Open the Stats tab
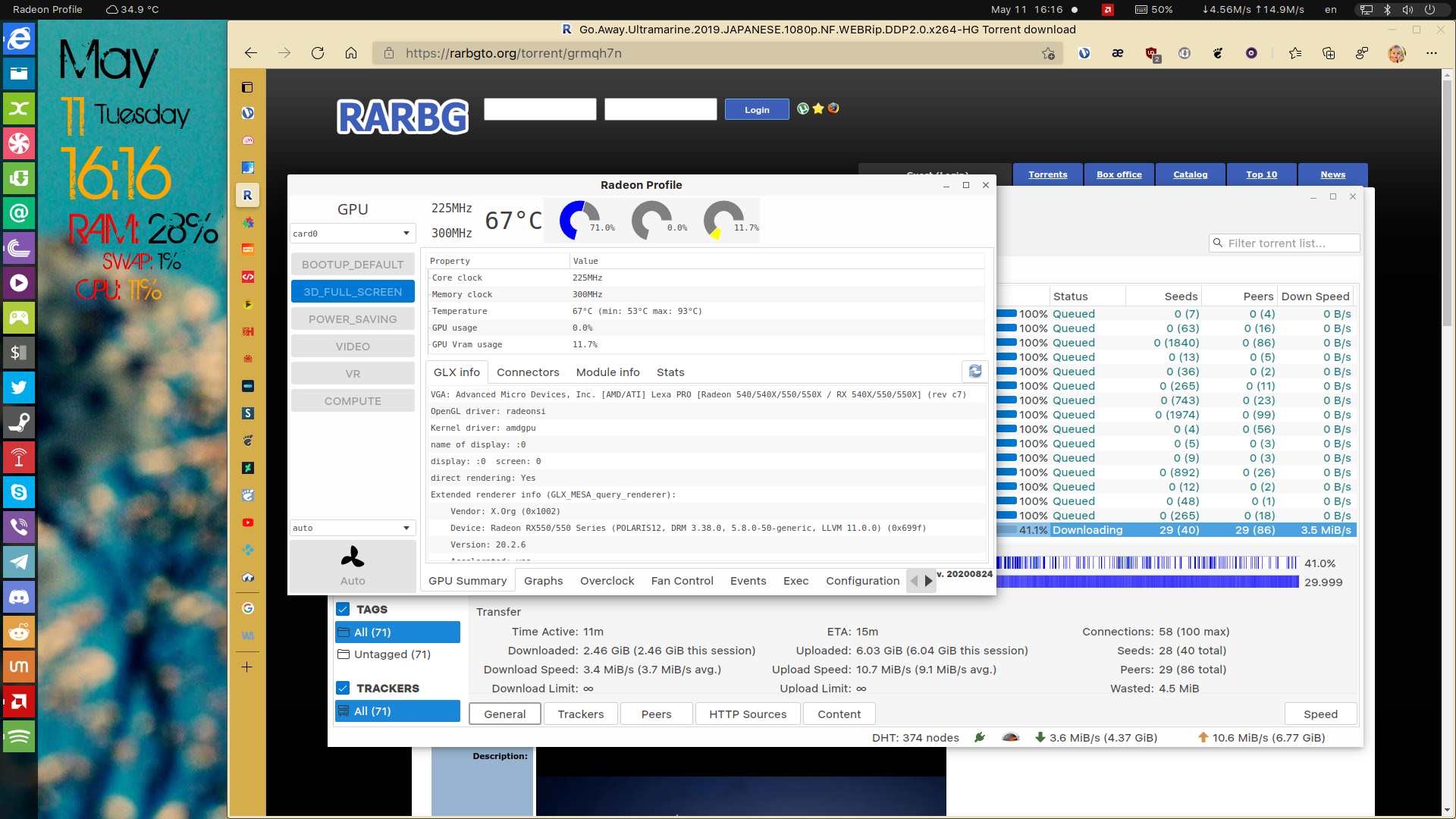 point(670,372)
